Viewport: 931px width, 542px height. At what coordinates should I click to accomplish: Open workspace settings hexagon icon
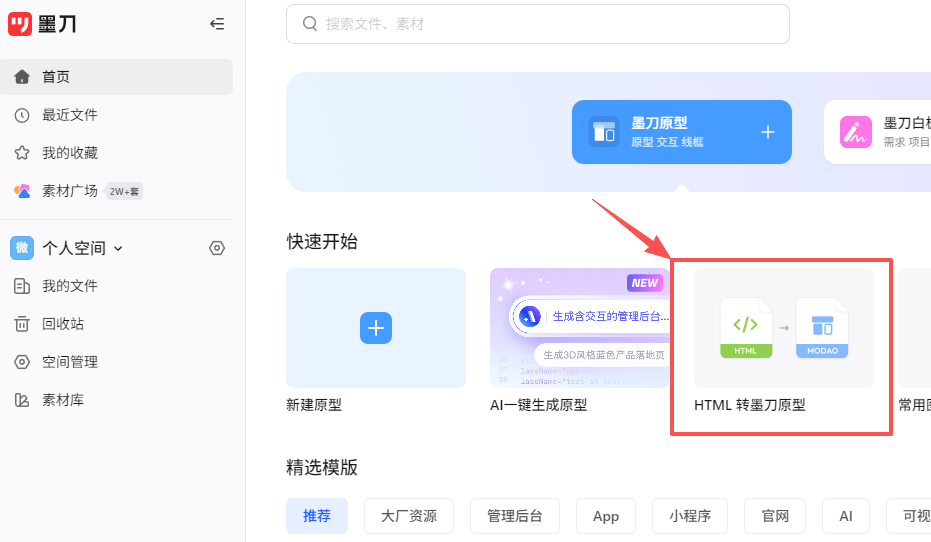217,248
